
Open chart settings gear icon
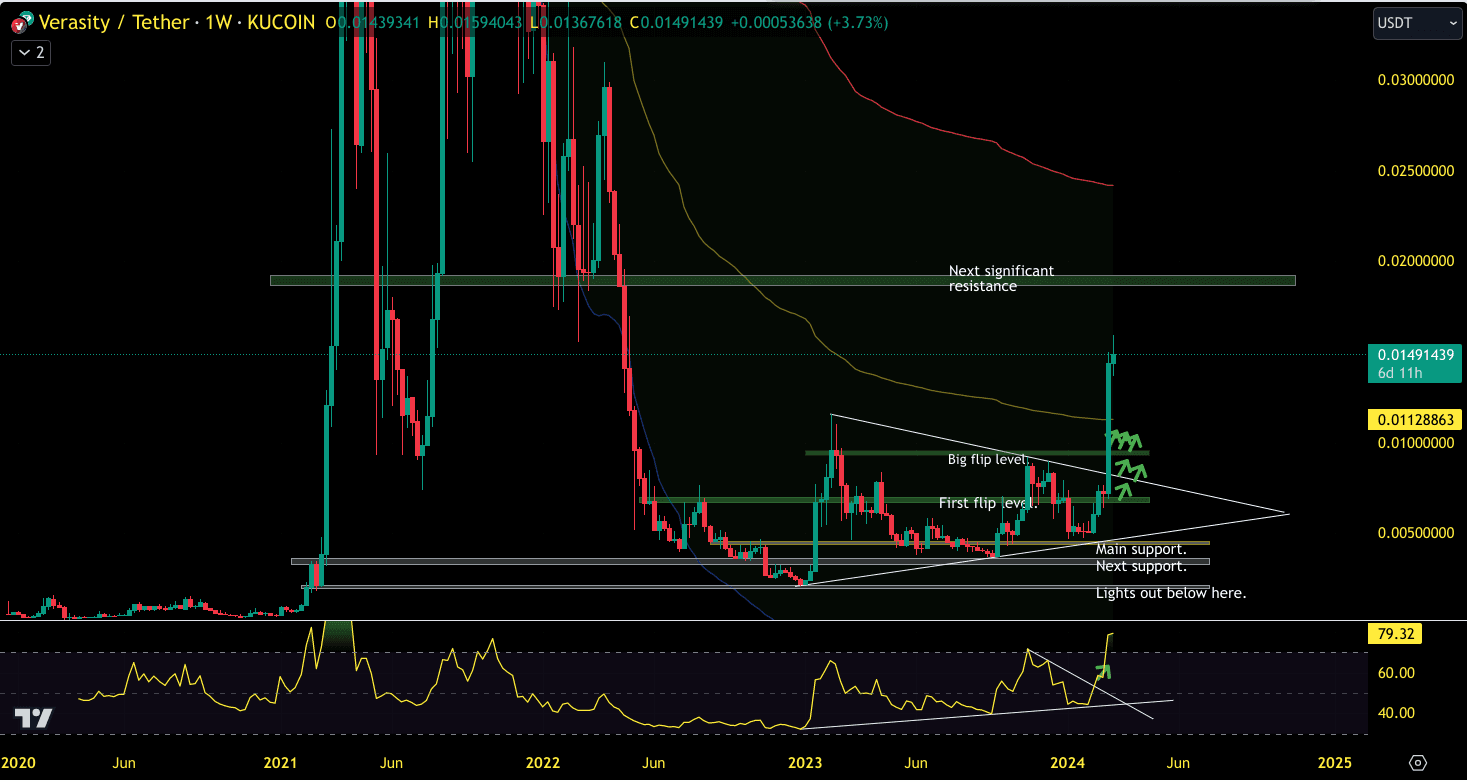click(x=1418, y=763)
